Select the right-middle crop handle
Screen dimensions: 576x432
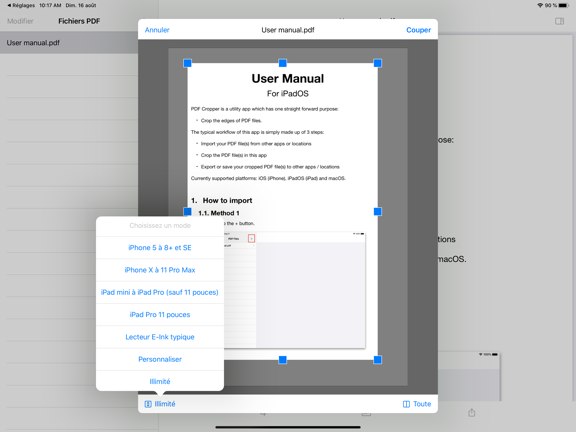pos(378,212)
